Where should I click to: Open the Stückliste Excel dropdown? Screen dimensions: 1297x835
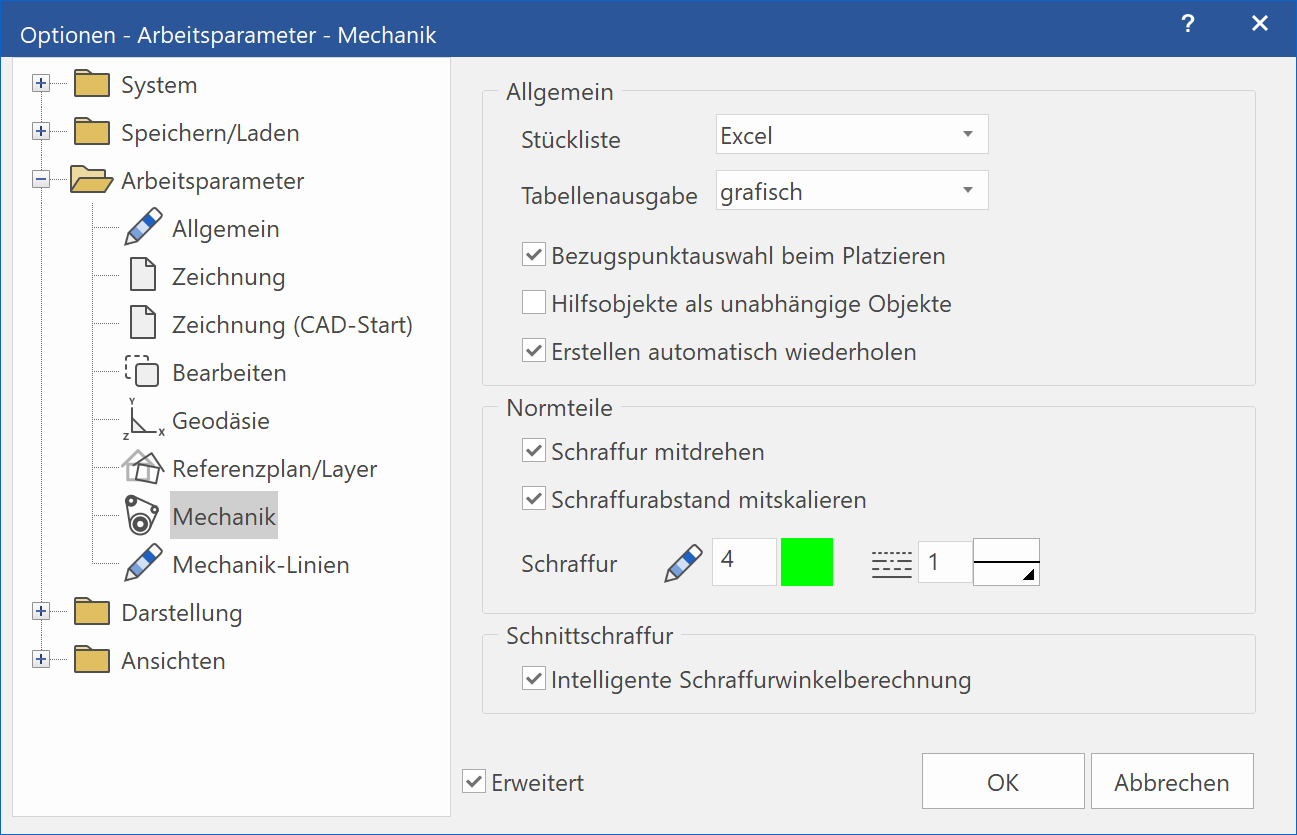tap(852, 135)
